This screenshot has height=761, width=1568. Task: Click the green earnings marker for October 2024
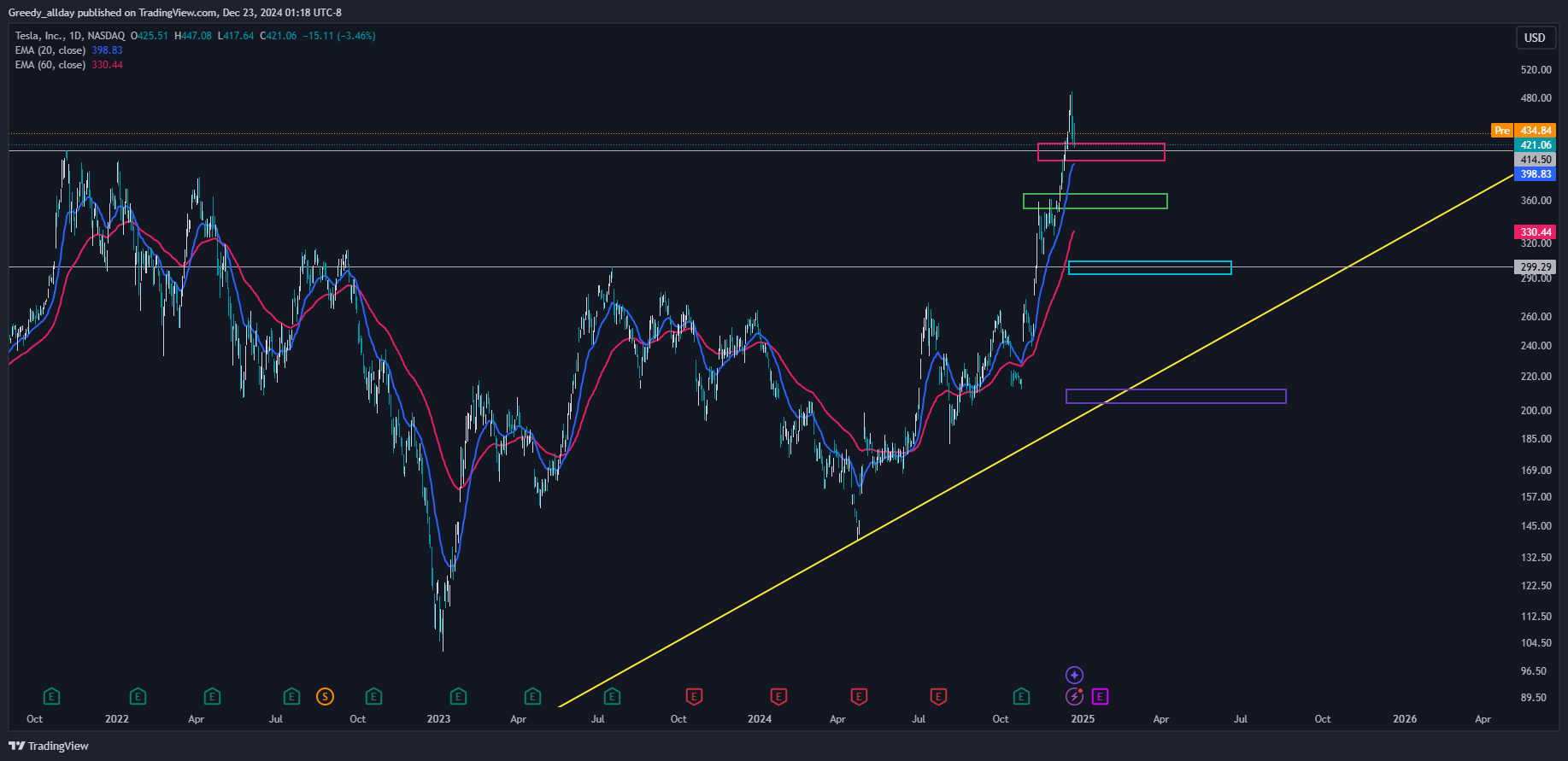pos(1021,697)
